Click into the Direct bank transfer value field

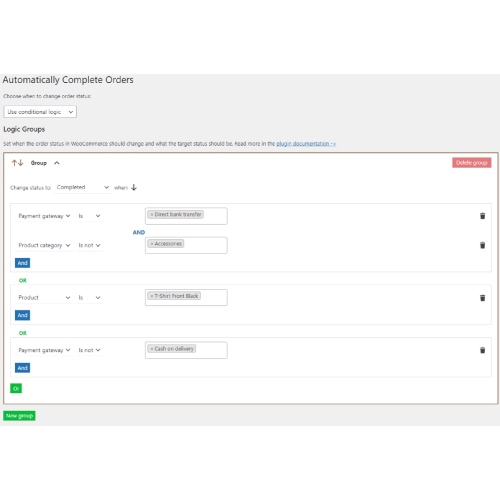tap(186, 216)
